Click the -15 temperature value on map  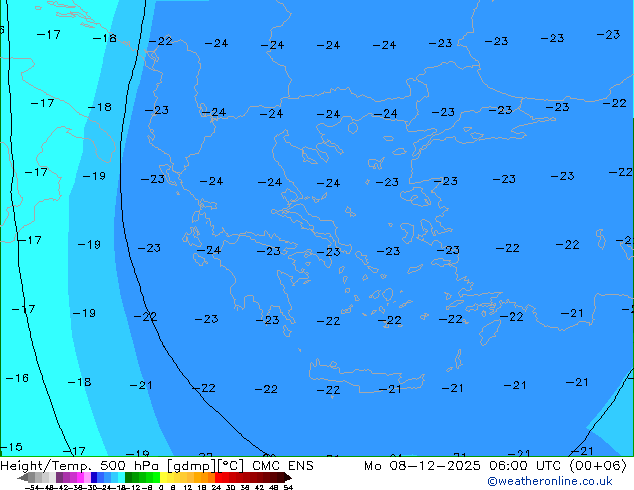tap(11, 447)
